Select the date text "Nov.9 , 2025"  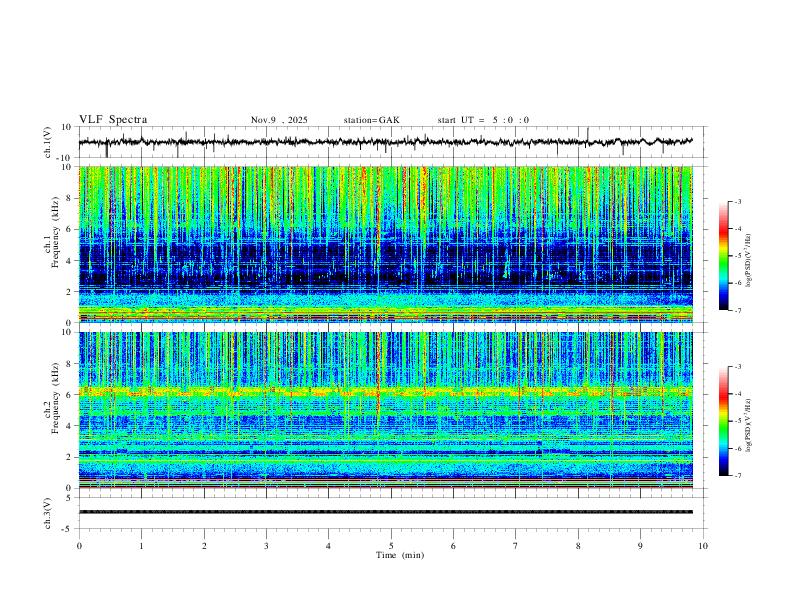click(x=279, y=120)
